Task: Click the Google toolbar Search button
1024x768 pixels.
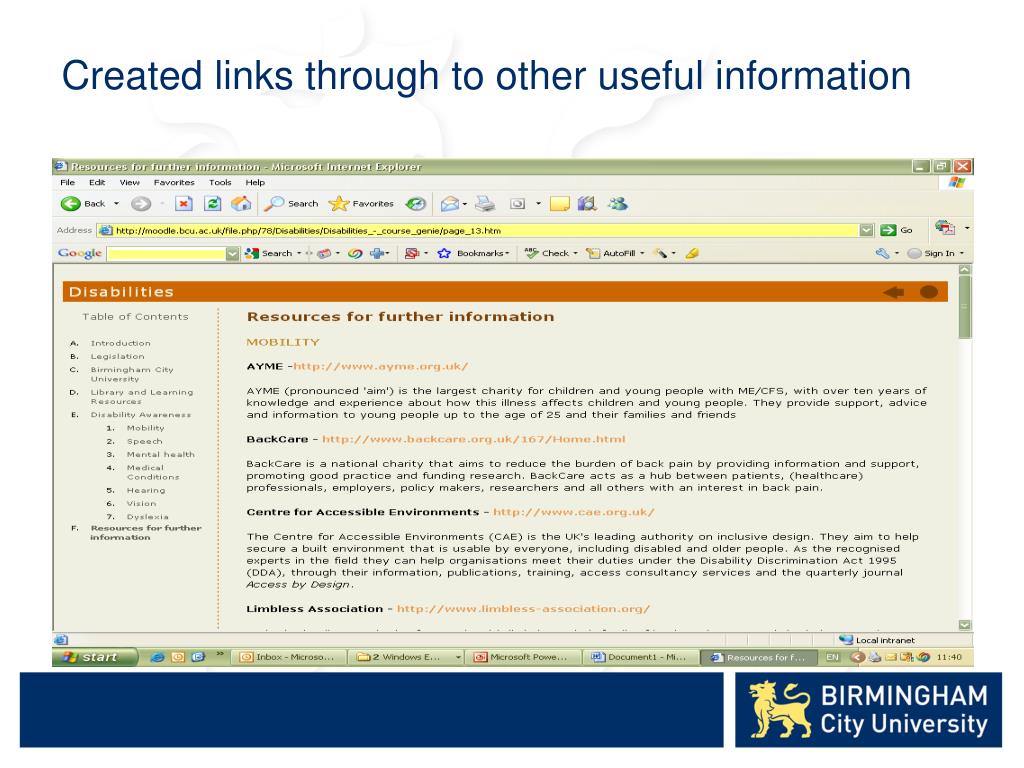Action: coord(268,253)
